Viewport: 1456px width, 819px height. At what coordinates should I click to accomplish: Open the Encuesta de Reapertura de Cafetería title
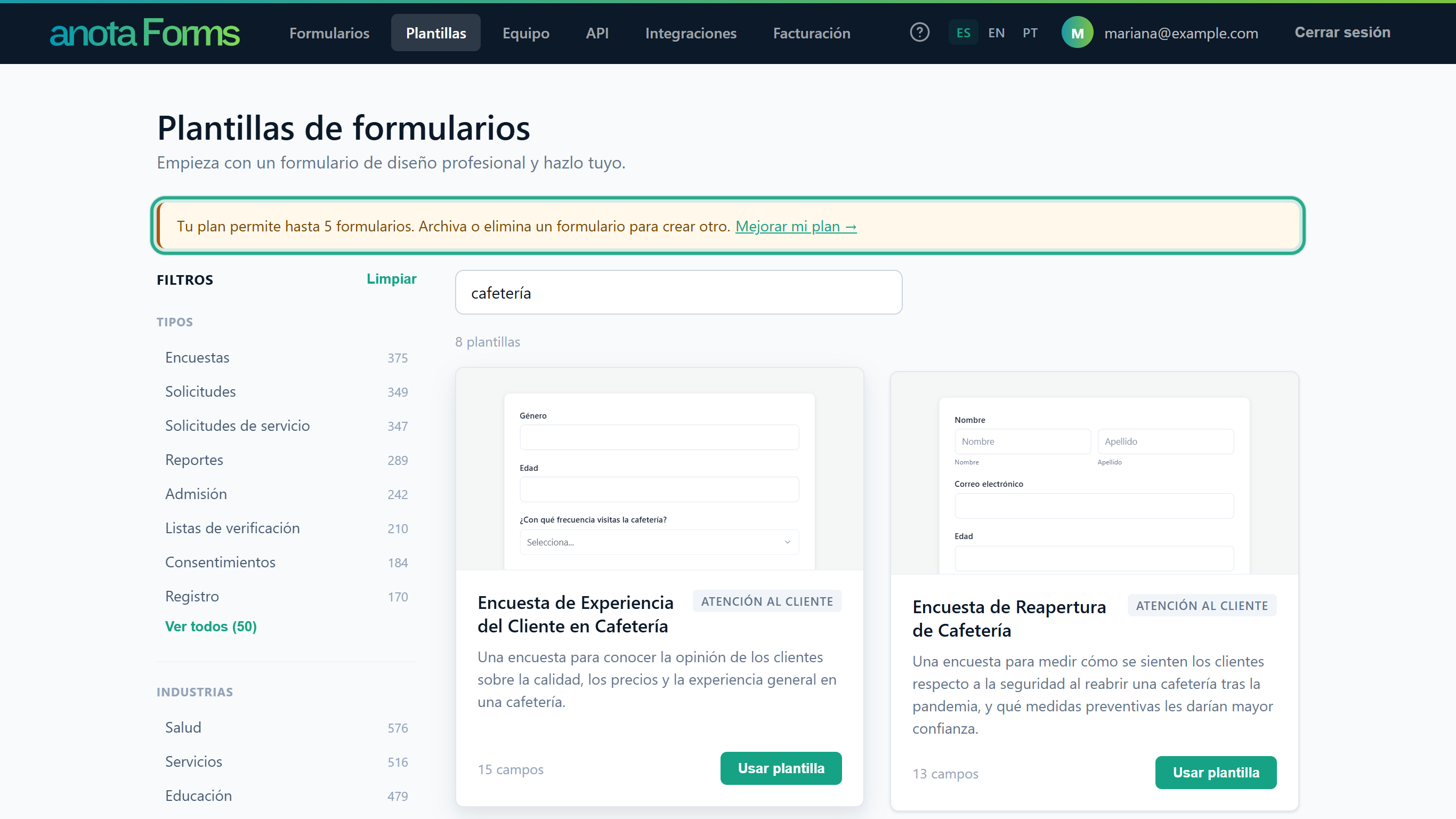coord(1009,619)
